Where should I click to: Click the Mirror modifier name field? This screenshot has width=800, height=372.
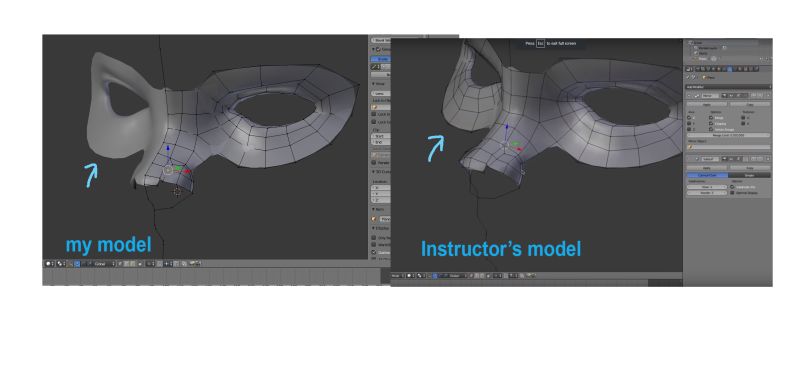[711, 96]
